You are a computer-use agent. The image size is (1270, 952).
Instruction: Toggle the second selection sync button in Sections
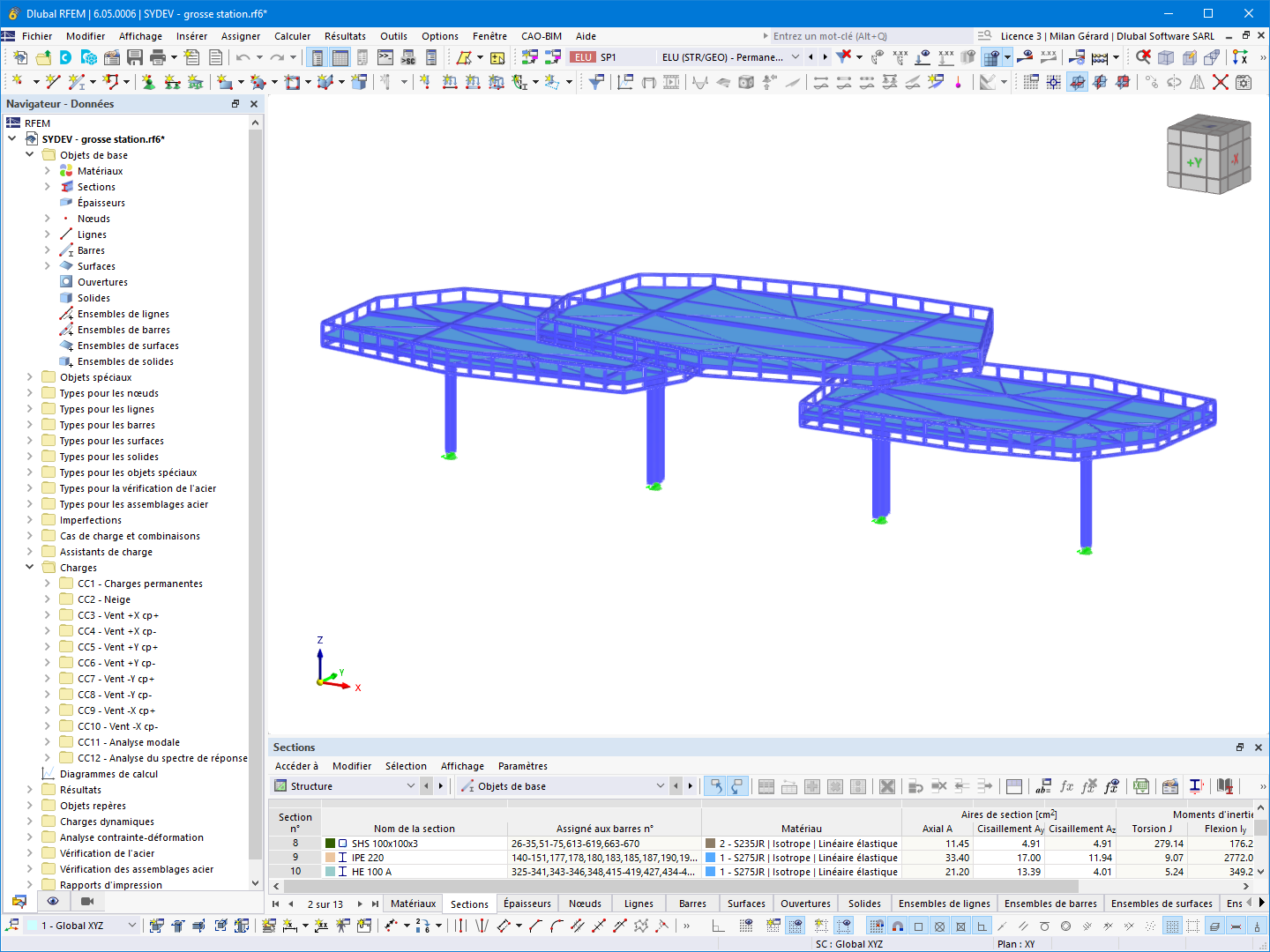(737, 786)
